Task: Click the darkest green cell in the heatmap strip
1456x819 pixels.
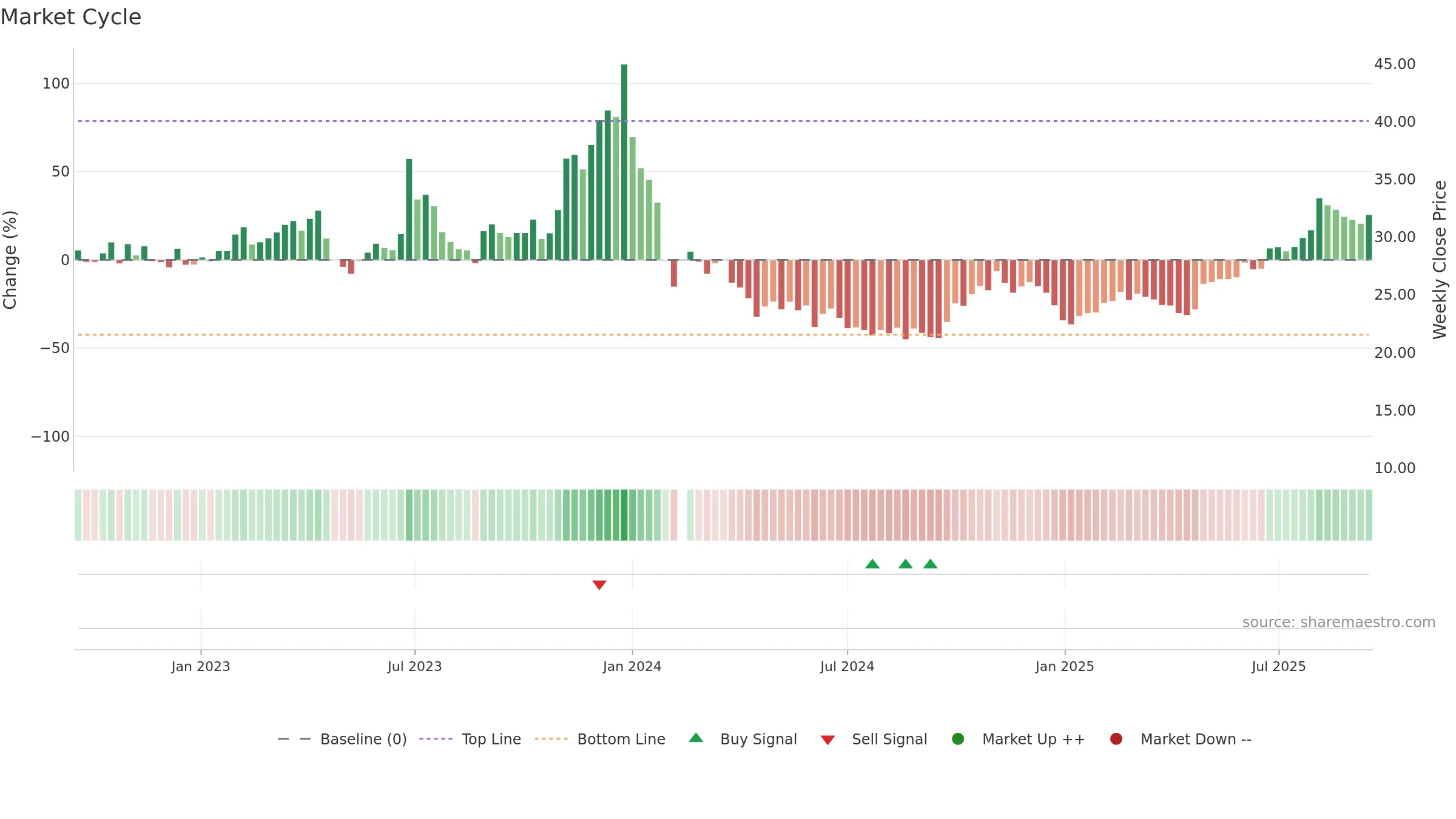Action: (x=624, y=515)
